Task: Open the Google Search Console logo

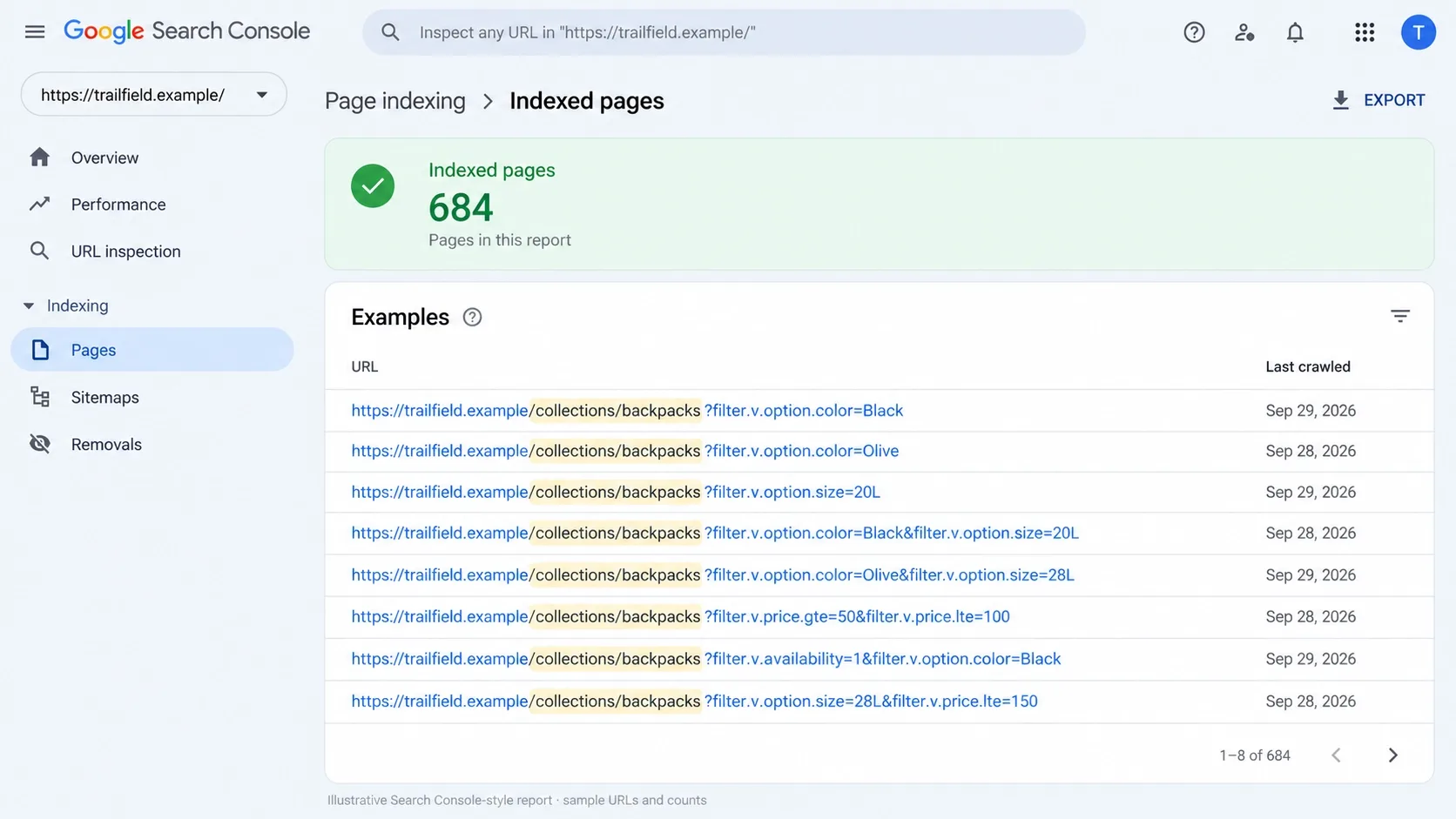Action: [187, 31]
